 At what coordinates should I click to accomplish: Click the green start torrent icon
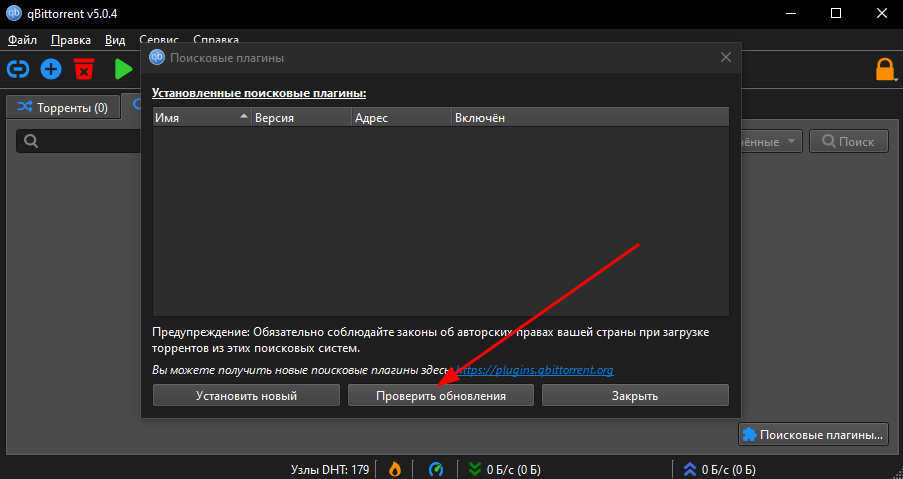click(123, 70)
